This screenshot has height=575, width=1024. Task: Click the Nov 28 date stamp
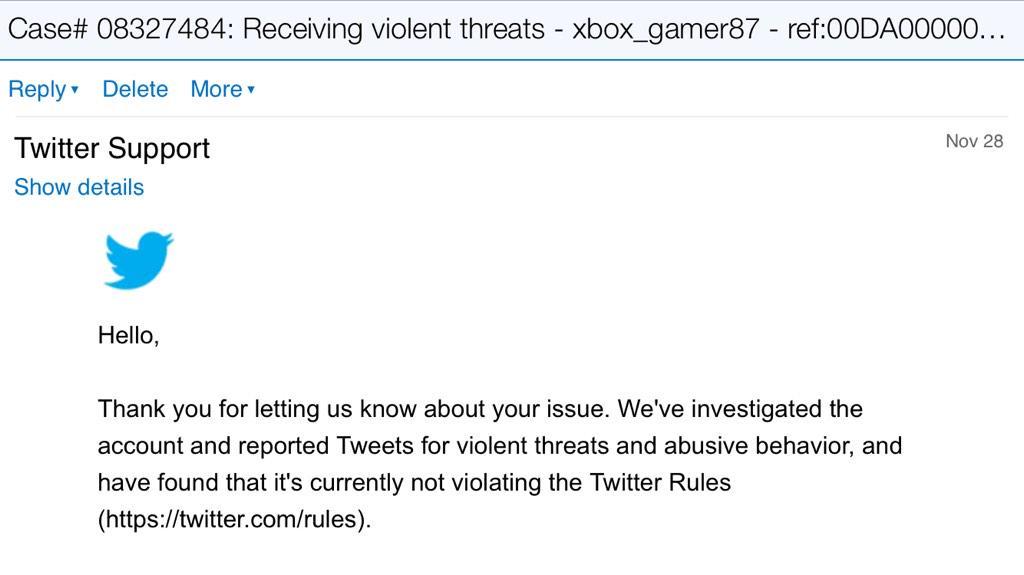(974, 141)
